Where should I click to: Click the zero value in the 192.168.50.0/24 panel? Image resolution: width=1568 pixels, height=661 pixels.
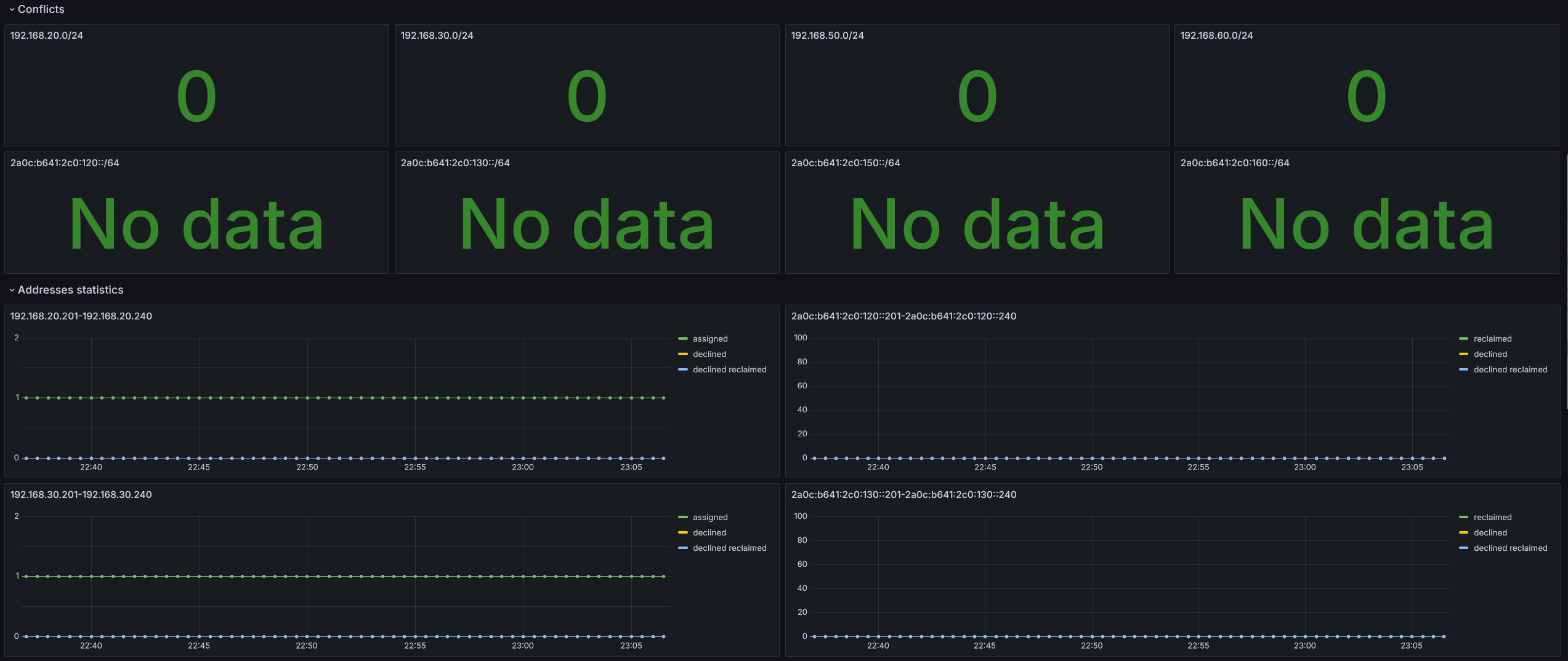click(977, 97)
